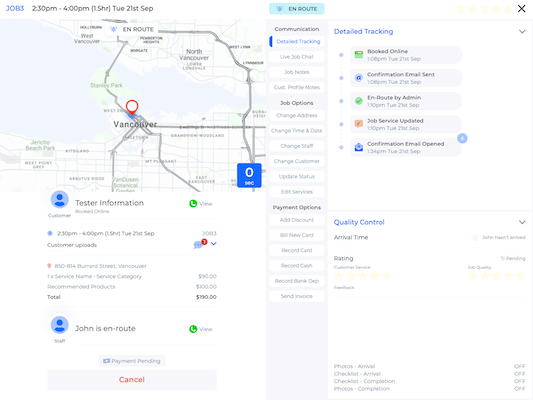Click the Booked Online tracking icon

point(359,54)
